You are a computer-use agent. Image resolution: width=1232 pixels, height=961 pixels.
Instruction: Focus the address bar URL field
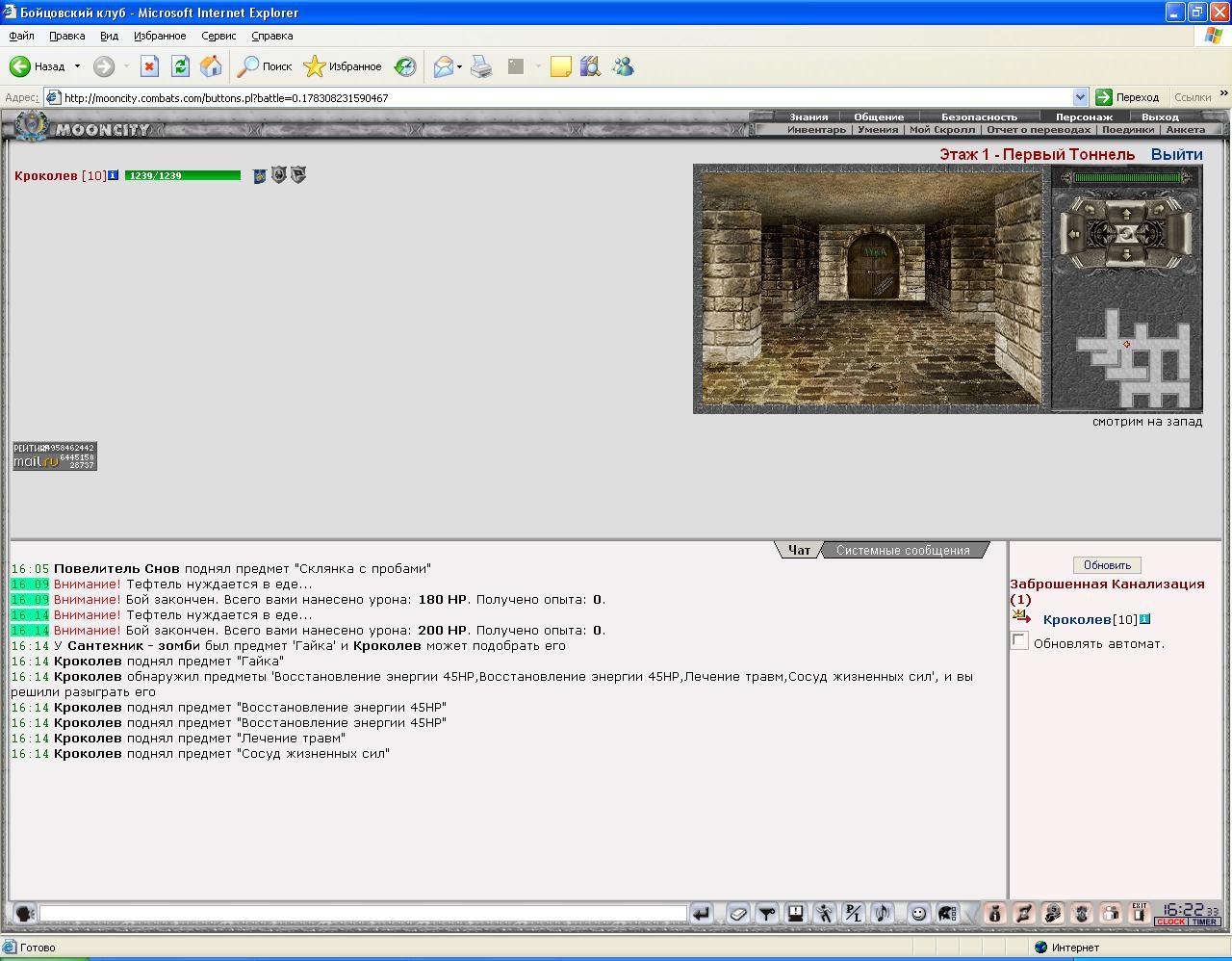point(567,97)
